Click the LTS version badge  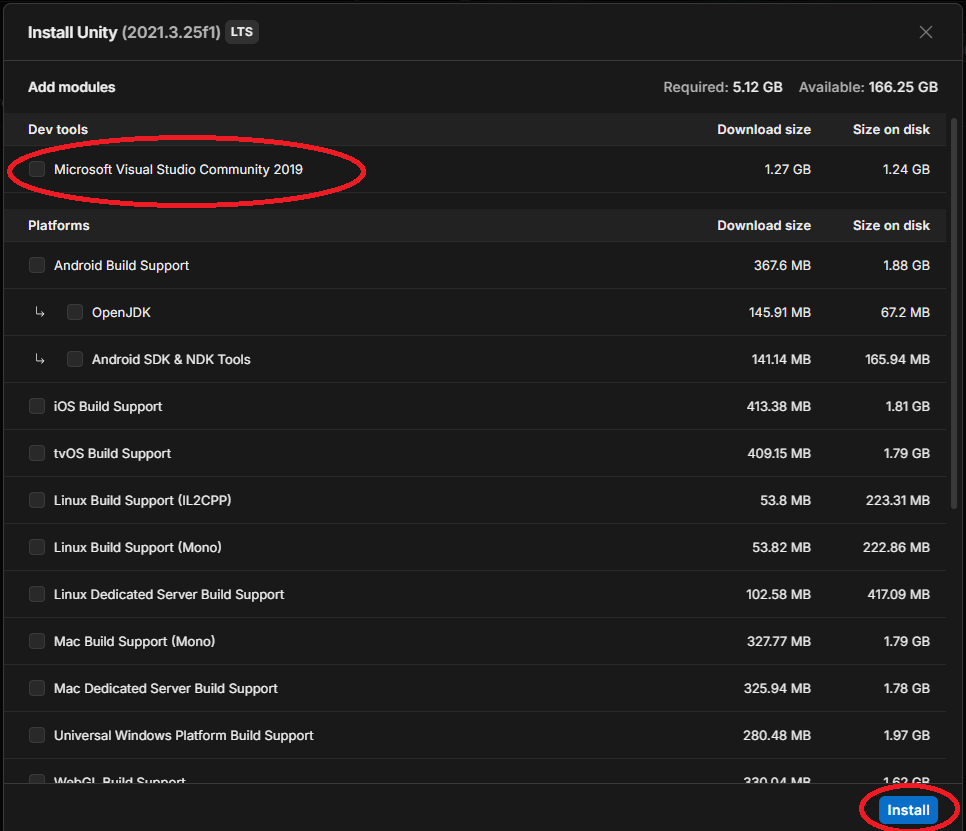pos(242,32)
